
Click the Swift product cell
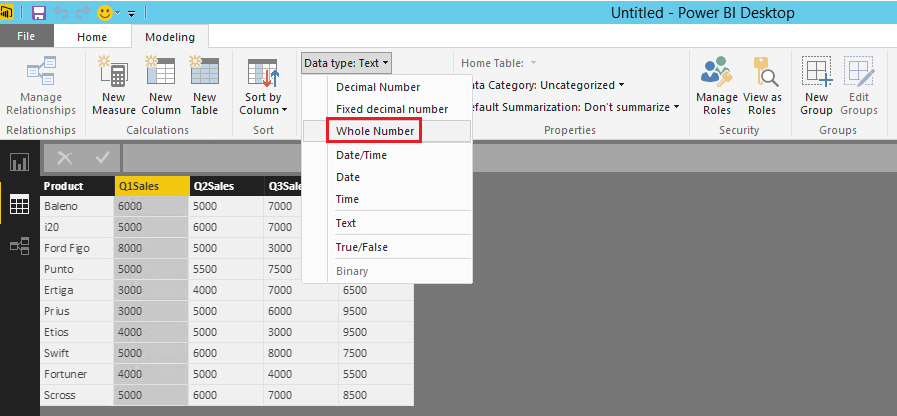click(77, 353)
